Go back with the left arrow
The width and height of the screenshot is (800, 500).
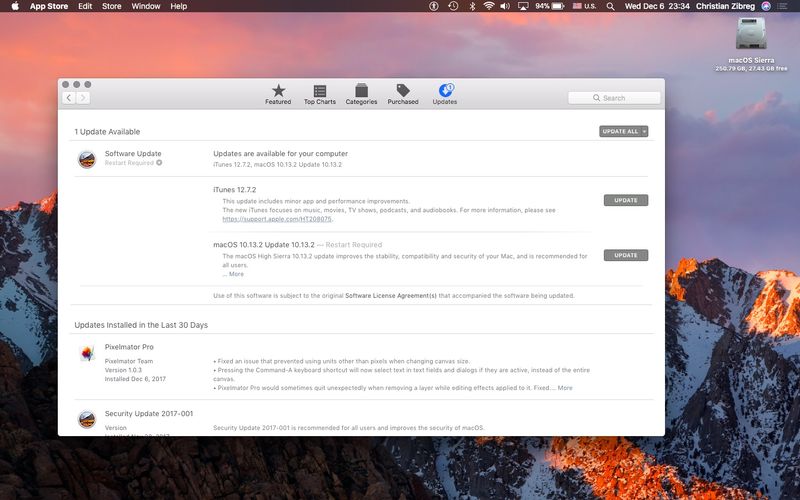(x=69, y=98)
